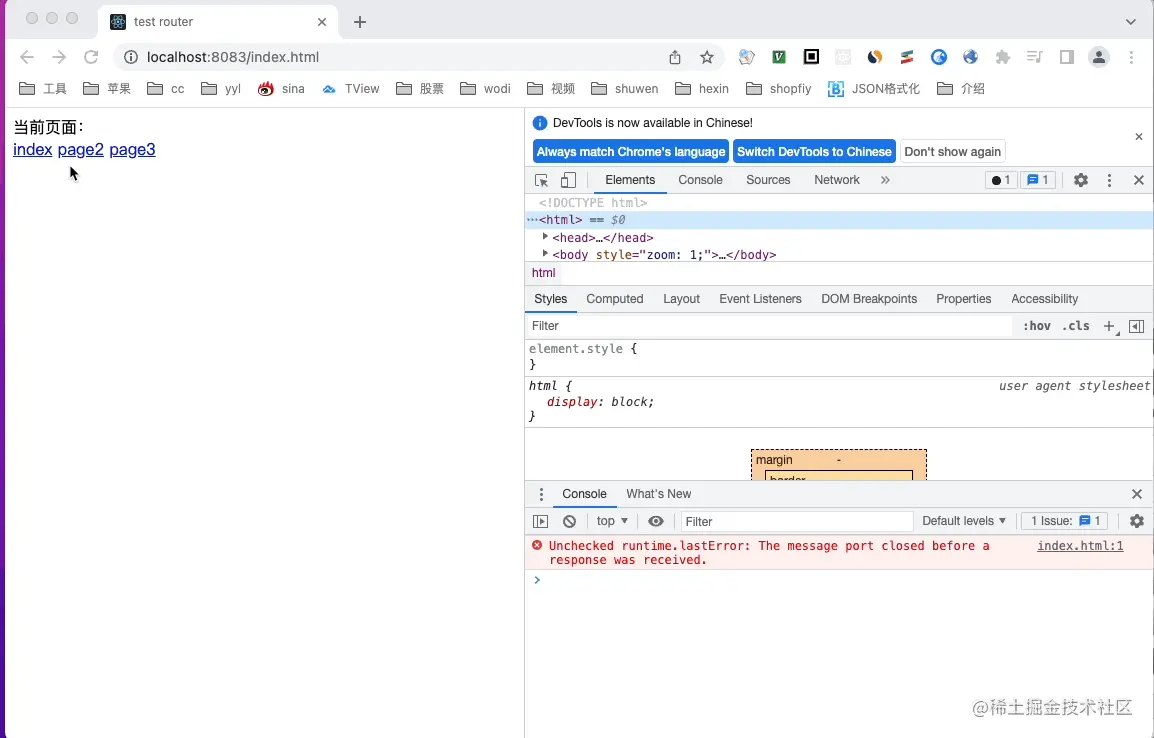
Task: Click the error count badge in DevTools
Action: click(x=1001, y=180)
